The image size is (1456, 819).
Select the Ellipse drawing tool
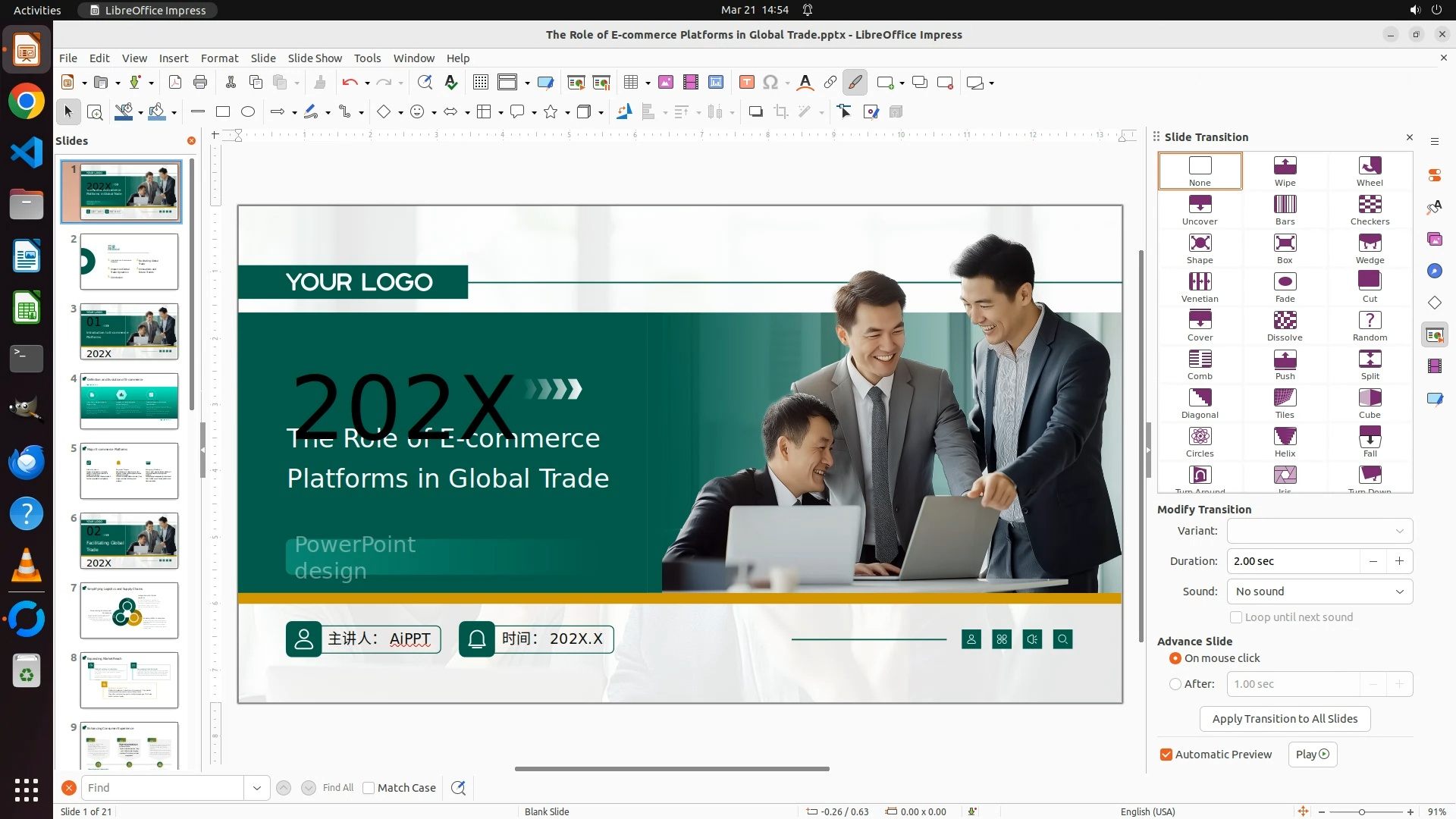(x=248, y=111)
